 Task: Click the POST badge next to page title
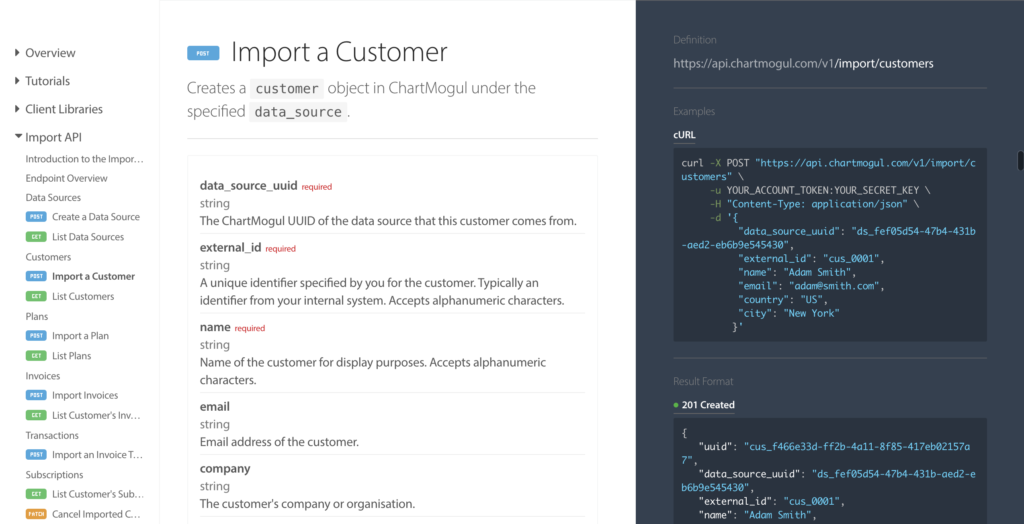(203, 54)
